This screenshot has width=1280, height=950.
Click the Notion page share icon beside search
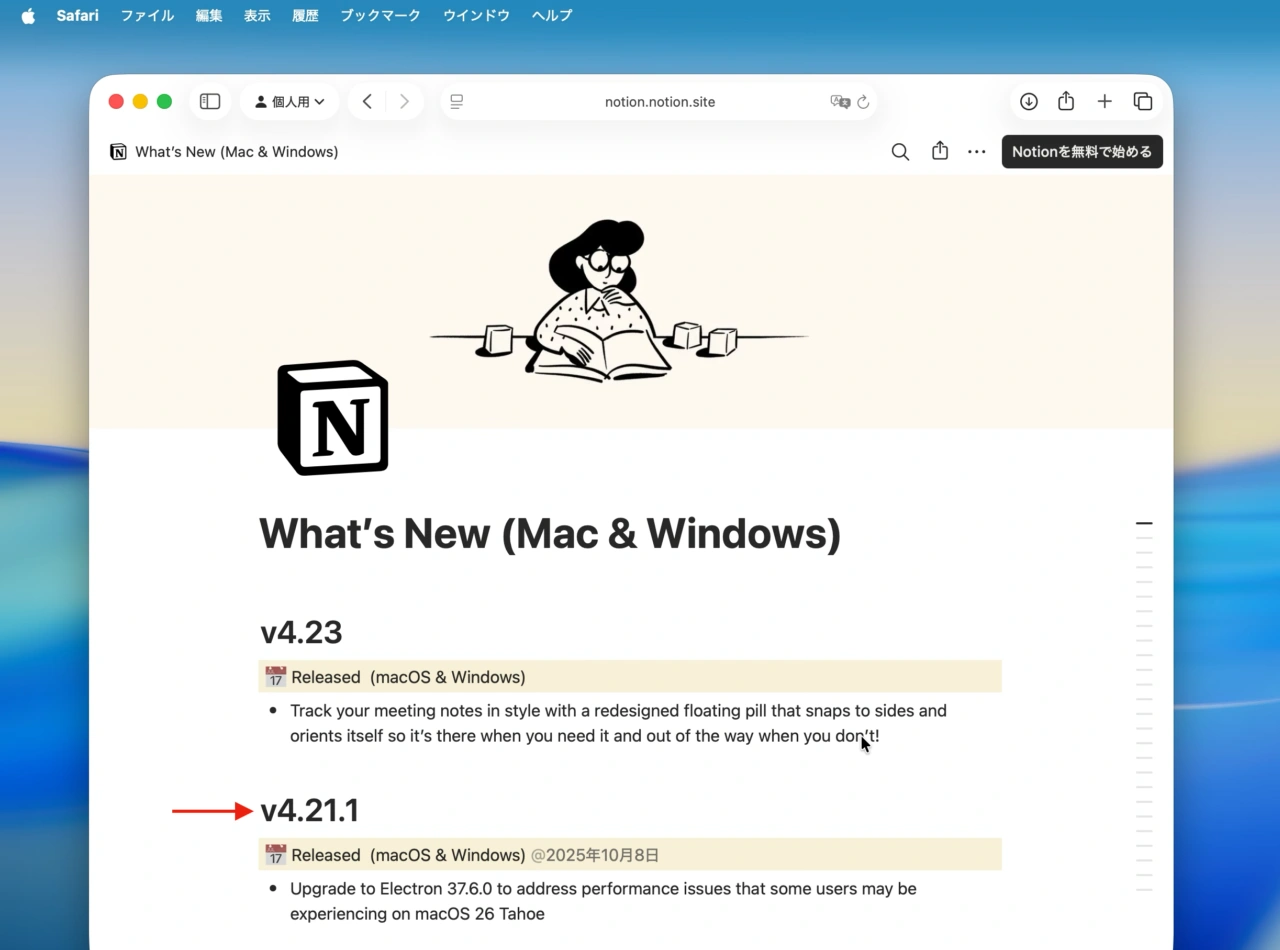(x=939, y=151)
